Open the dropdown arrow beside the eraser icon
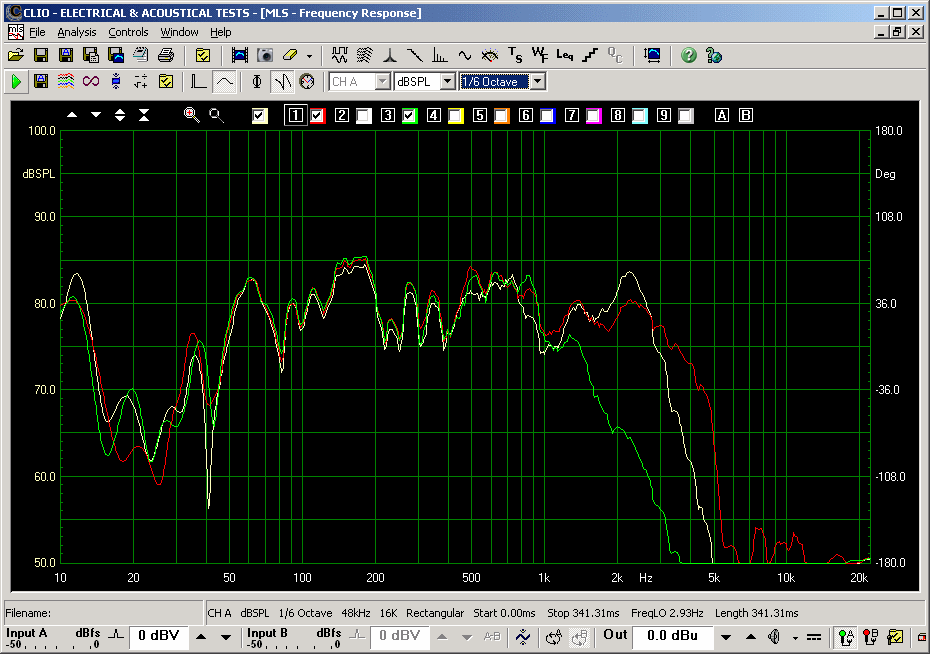930x654 pixels. (309, 56)
